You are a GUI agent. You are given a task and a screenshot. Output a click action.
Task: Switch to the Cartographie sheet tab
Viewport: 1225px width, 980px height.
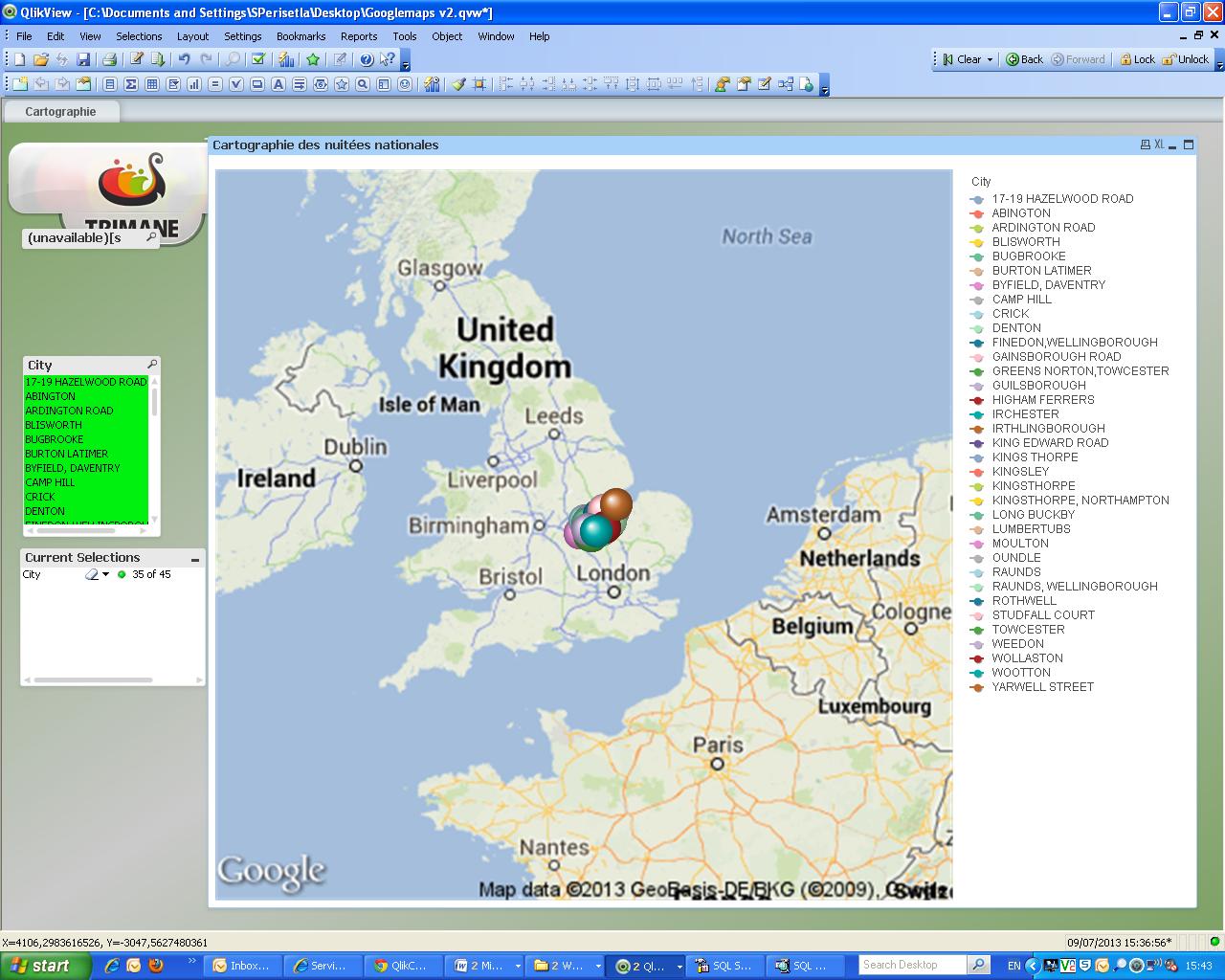coord(60,111)
